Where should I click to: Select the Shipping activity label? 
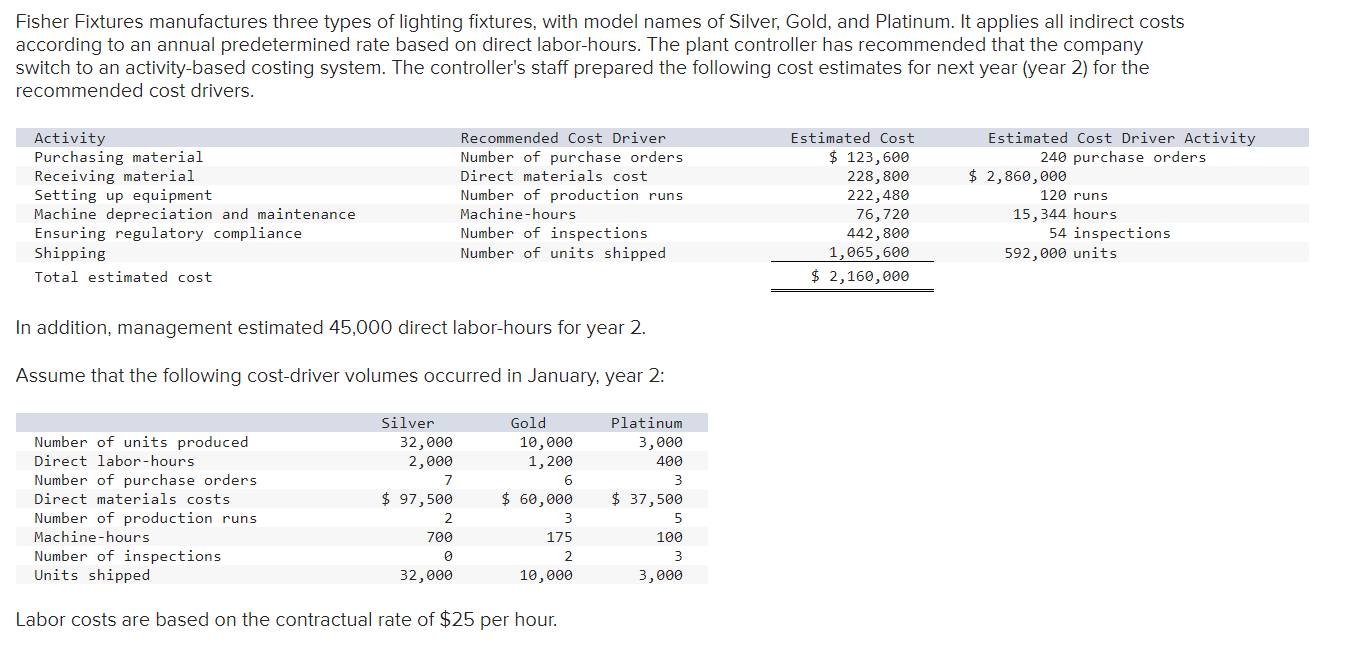pyautogui.click(x=70, y=253)
